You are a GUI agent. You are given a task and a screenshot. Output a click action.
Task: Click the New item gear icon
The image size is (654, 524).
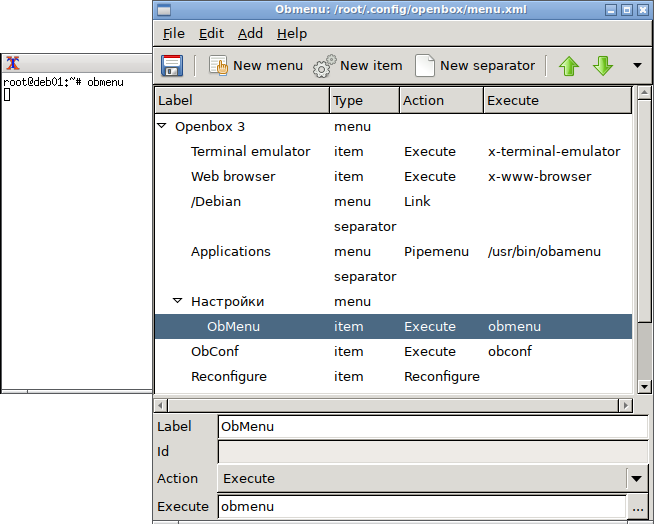pos(324,66)
